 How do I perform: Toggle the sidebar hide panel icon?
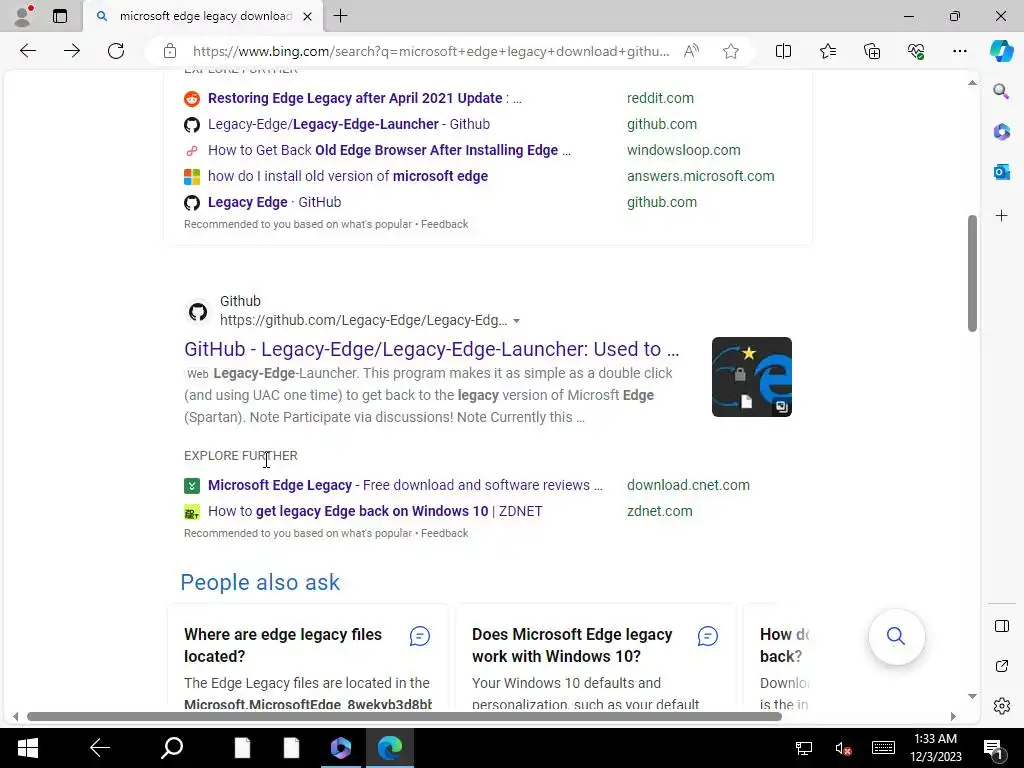point(1001,626)
